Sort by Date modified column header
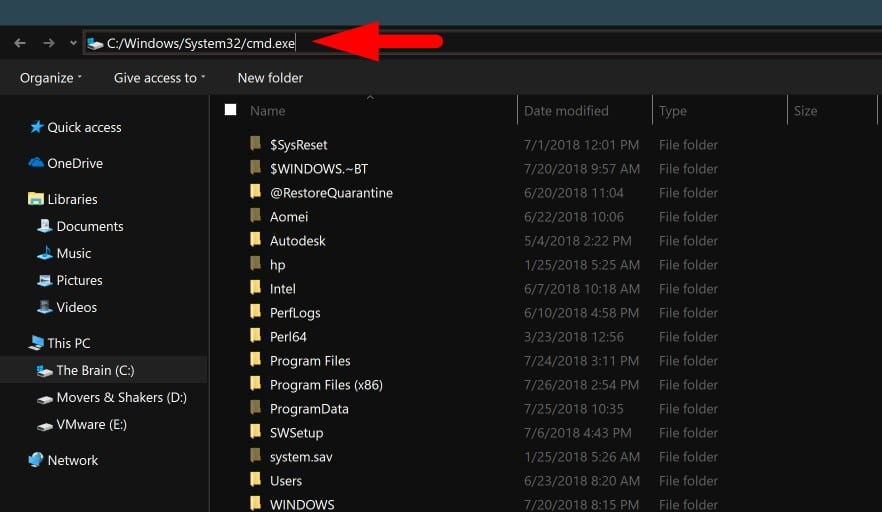Viewport: 882px width, 512px height. coord(566,111)
